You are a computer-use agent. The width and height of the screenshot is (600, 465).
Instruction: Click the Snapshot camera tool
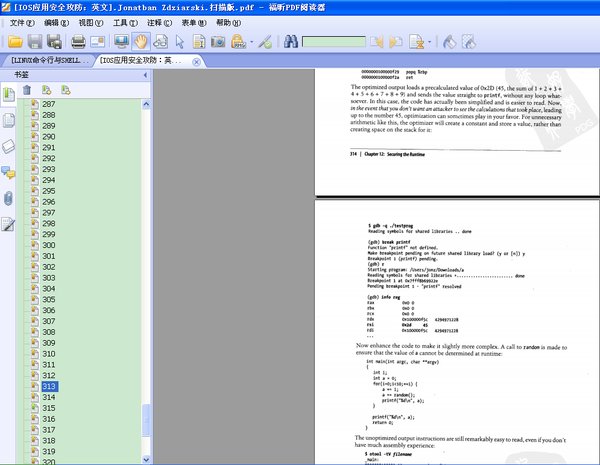tap(217, 42)
